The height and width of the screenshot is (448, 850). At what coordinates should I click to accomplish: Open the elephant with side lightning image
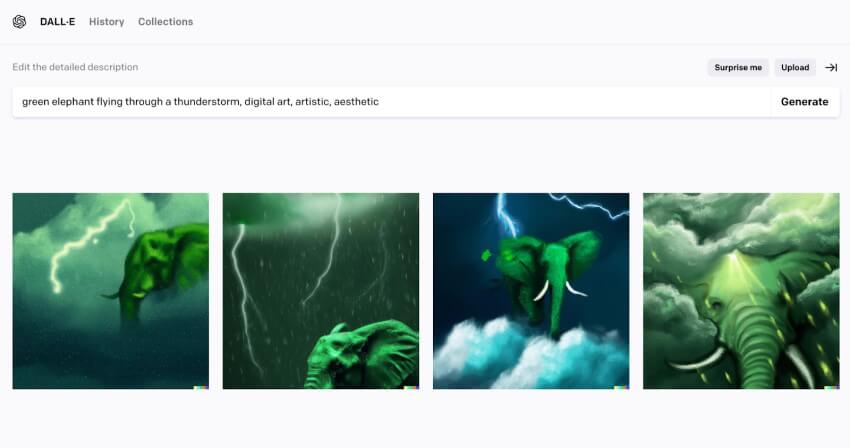[111, 291]
